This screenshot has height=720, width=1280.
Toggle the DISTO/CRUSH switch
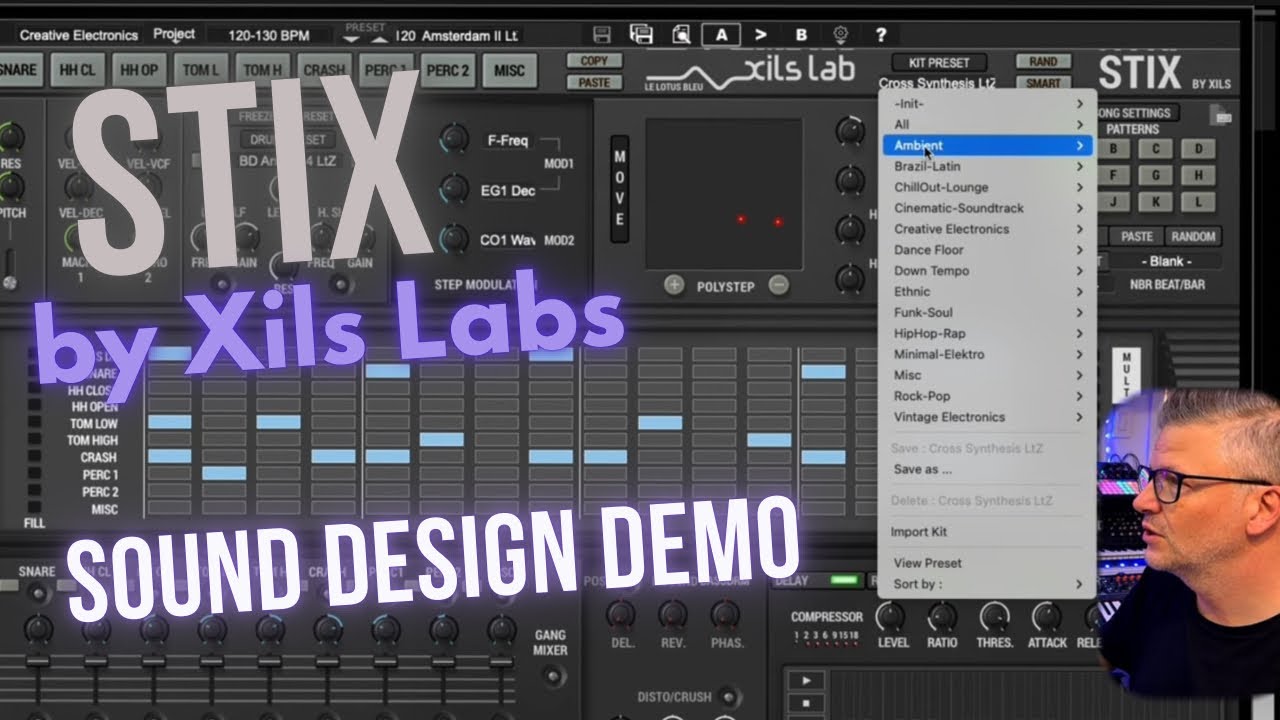728,697
